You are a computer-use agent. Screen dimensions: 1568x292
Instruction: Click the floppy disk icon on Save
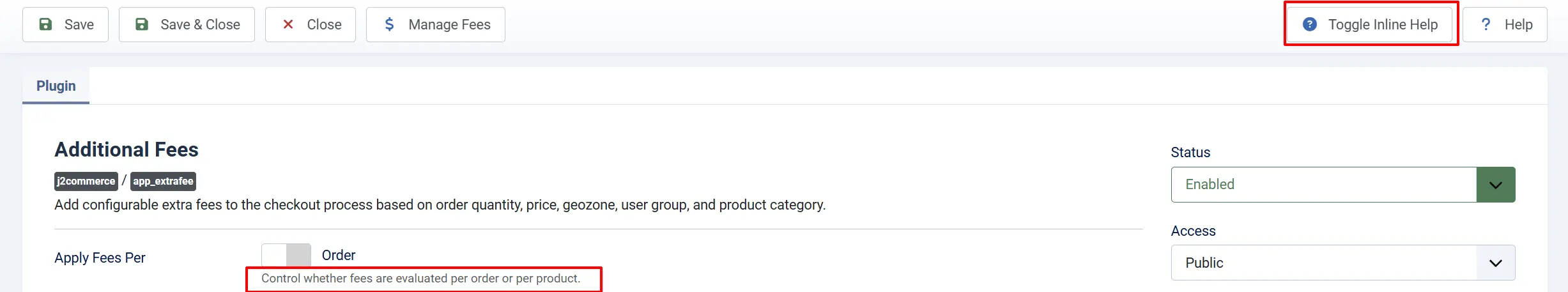[x=45, y=24]
